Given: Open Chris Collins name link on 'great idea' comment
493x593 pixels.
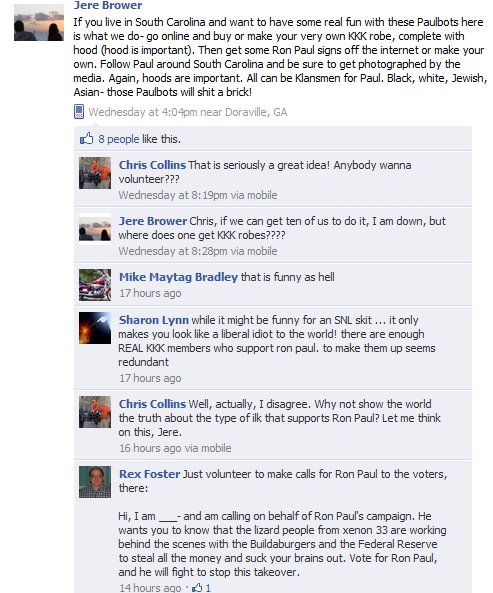Looking at the screenshot, I should [152, 165].
